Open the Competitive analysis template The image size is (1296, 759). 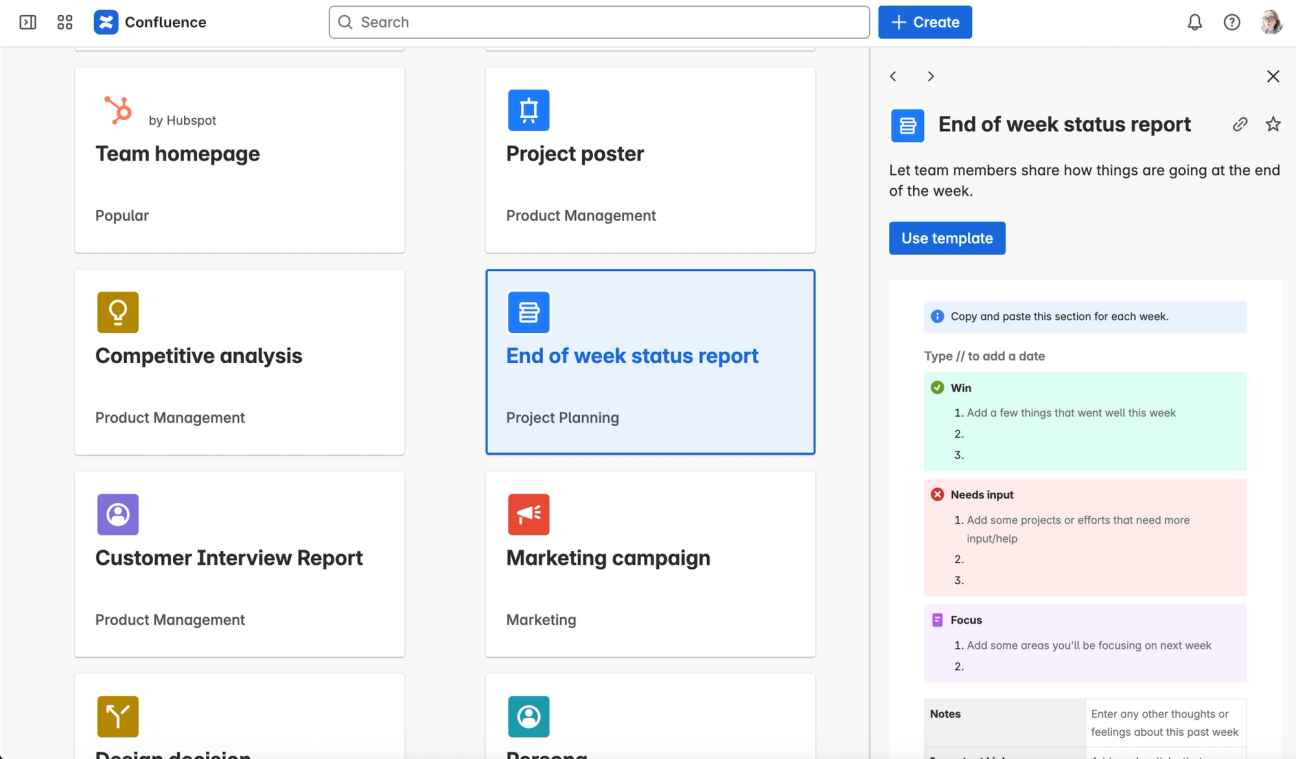pos(239,362)
